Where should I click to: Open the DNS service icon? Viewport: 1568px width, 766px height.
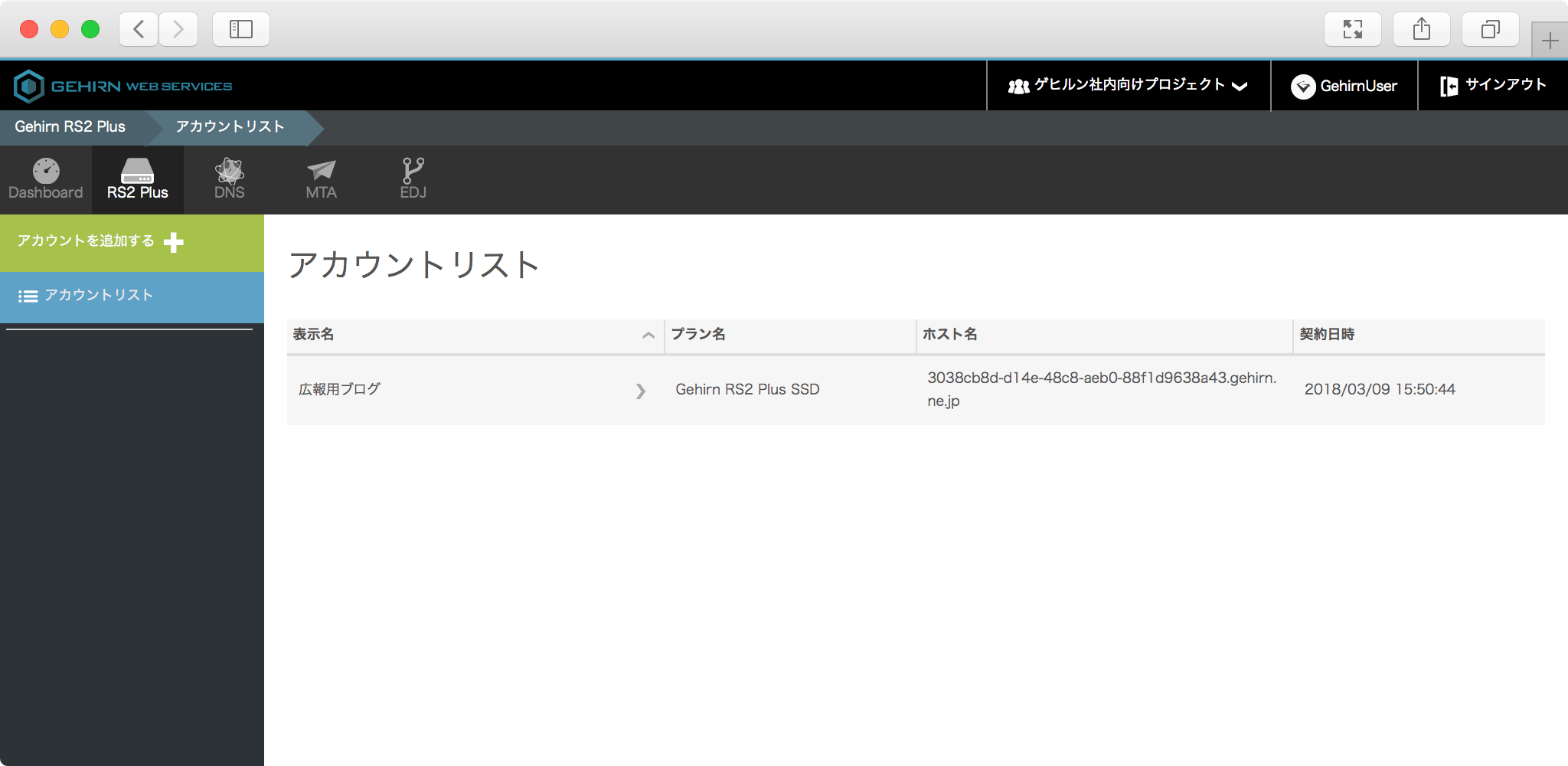(x=229, y=172)
